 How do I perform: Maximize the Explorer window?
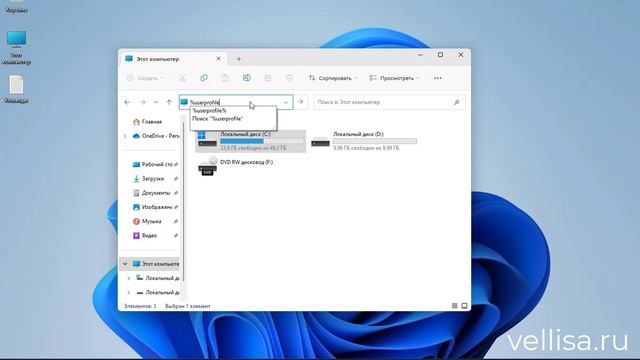[440, 54]
